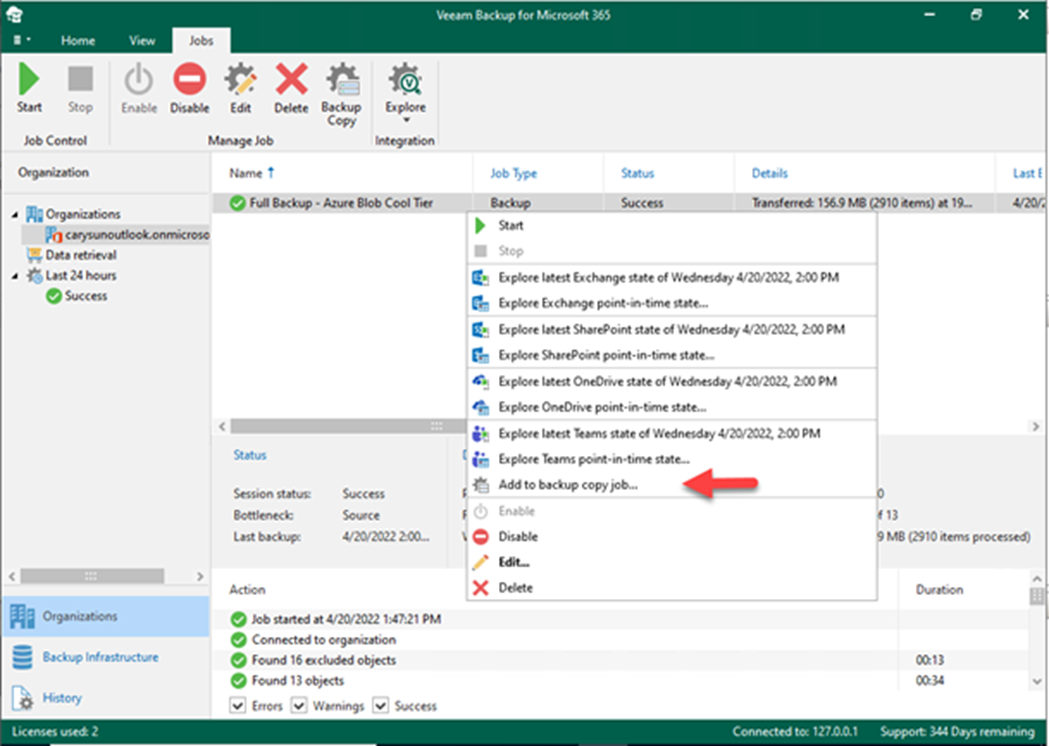This screenshot has height=746, width=1049.
Task: Choose Explore SharePoint point-in-time state
Action: coord(671,355)
